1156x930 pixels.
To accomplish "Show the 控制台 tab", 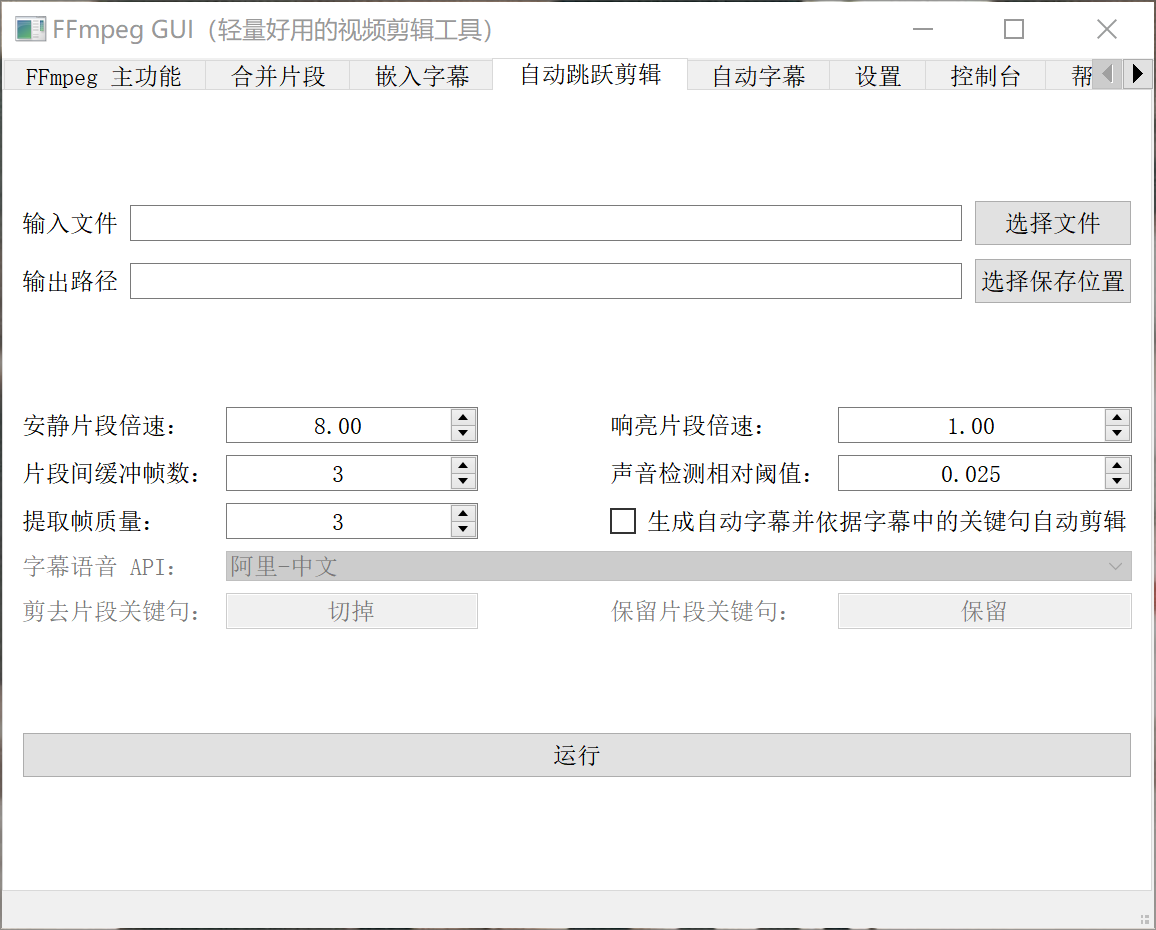I will (986, 76).
